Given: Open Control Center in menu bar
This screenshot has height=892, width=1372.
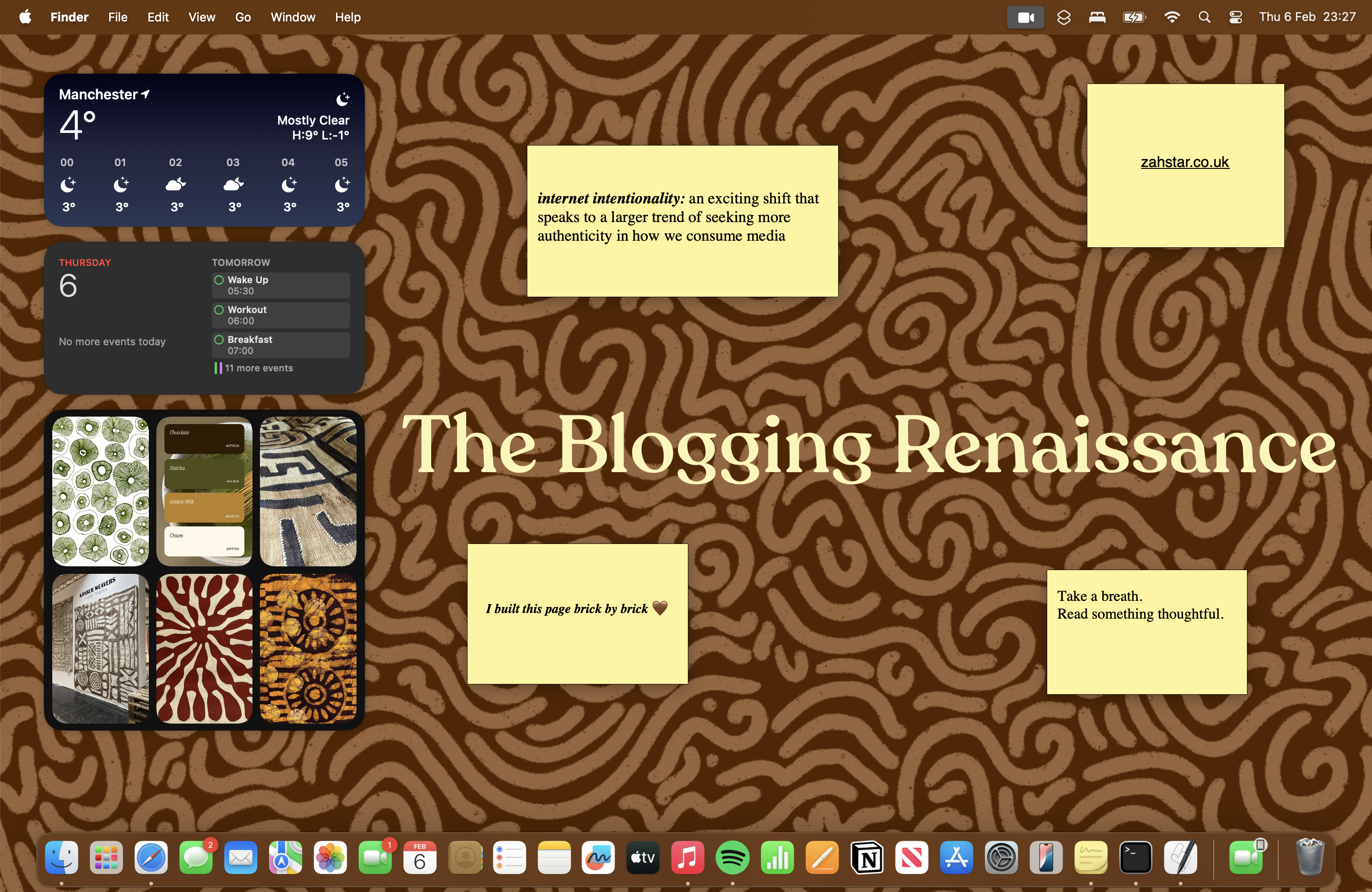Looking at the screenshot, I should (x=1235, y=17).
